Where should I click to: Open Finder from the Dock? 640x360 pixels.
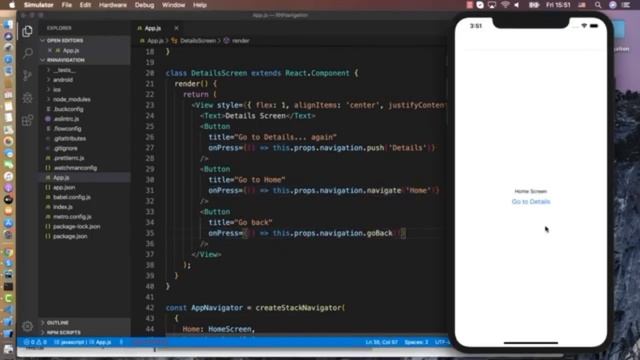pos(8,24)
